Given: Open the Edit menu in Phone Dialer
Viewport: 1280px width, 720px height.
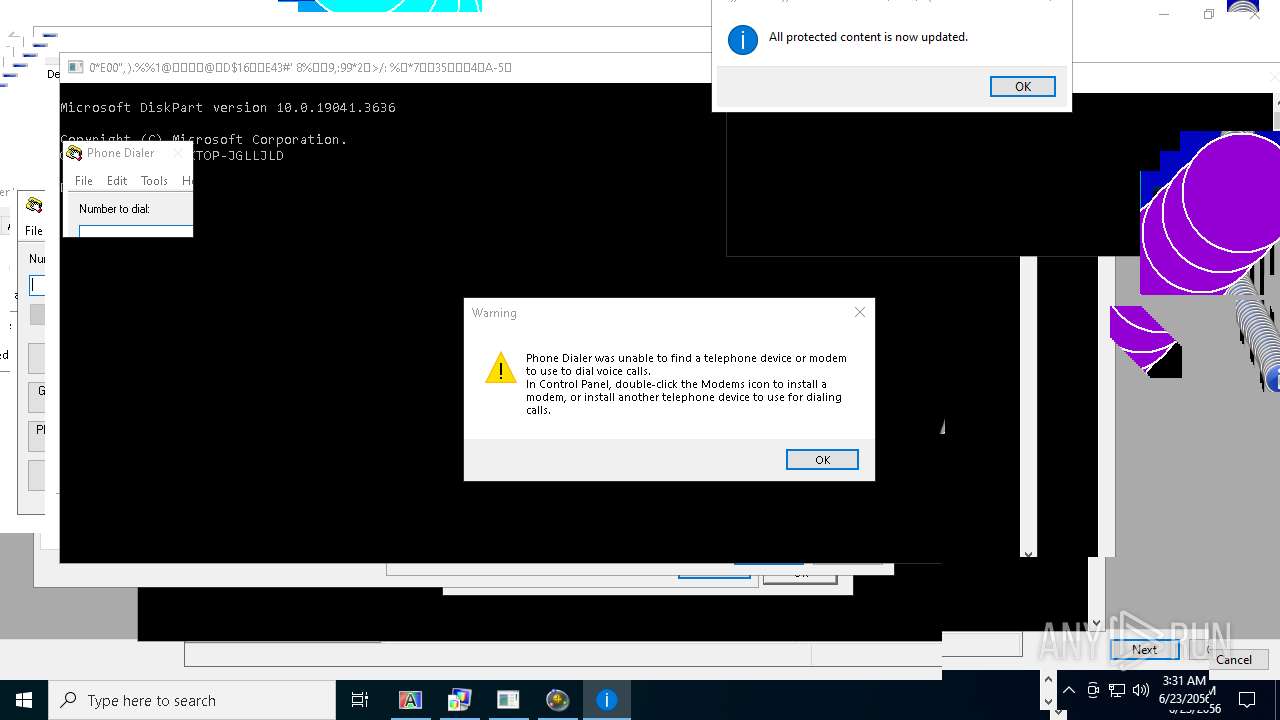Looking at the screenshot, I should point(117,181).
